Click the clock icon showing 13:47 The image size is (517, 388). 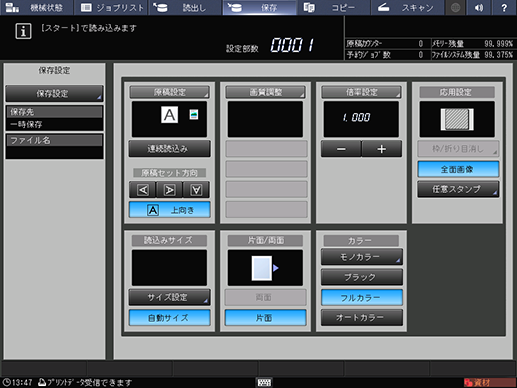(x=6, y=382)
